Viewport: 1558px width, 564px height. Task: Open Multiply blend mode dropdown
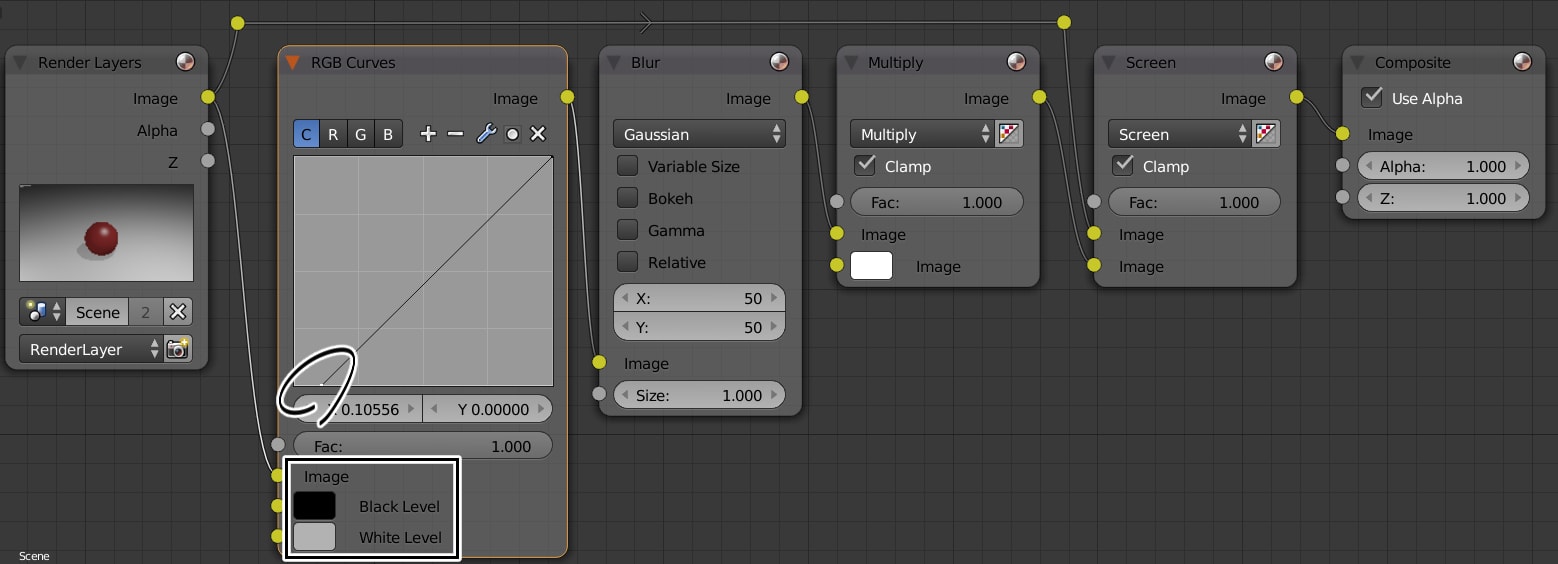[922, 134]
